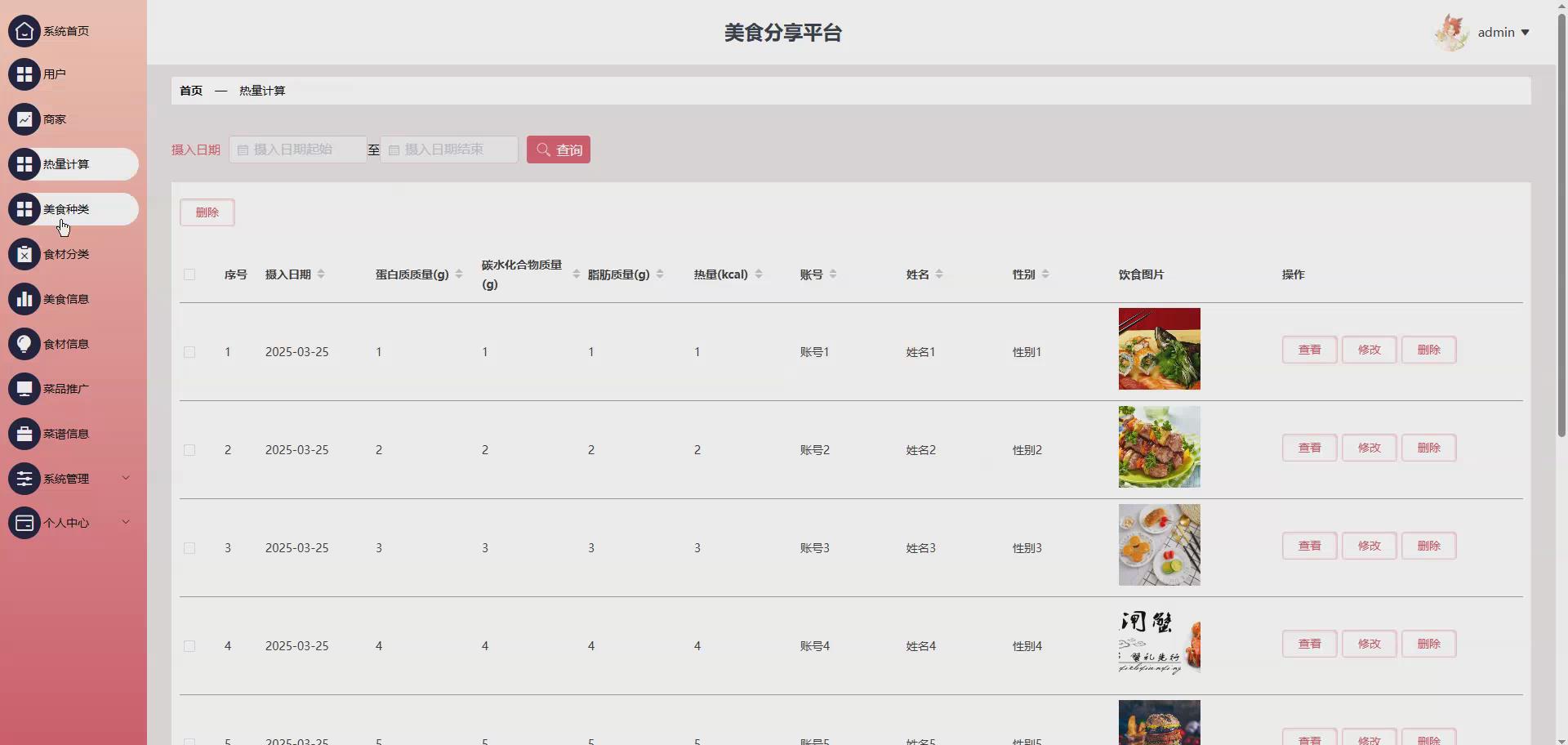Viewport: 1568px width, 745px height.
Task: Click the 摄入日期起始 date input
Action: coord(298,149)
